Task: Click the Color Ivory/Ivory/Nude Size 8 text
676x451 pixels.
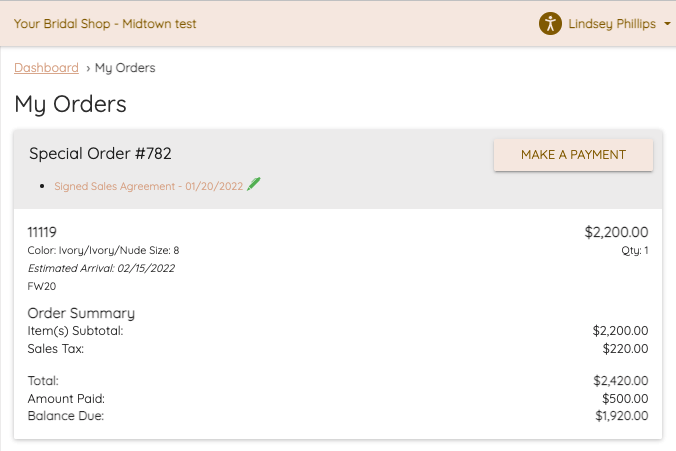Action: coord(103,251)
